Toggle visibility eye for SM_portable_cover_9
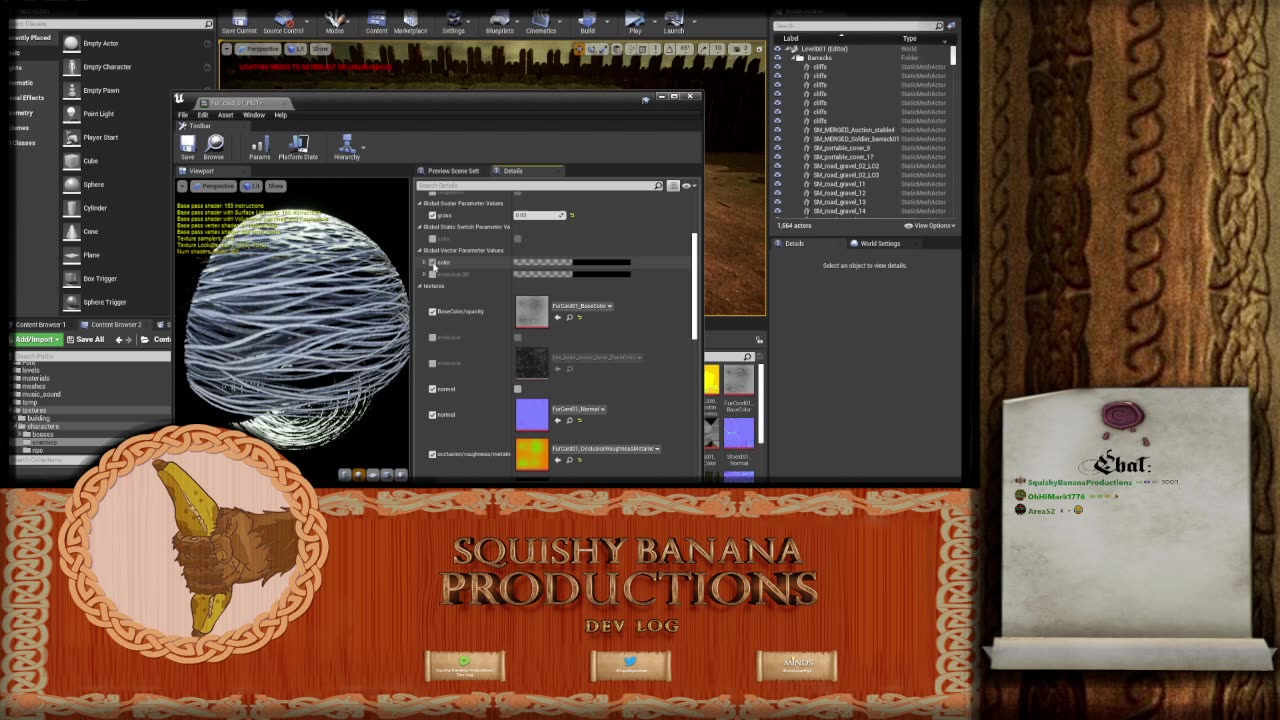Screen dimensions: 1280x720 [x=778, y=148]
